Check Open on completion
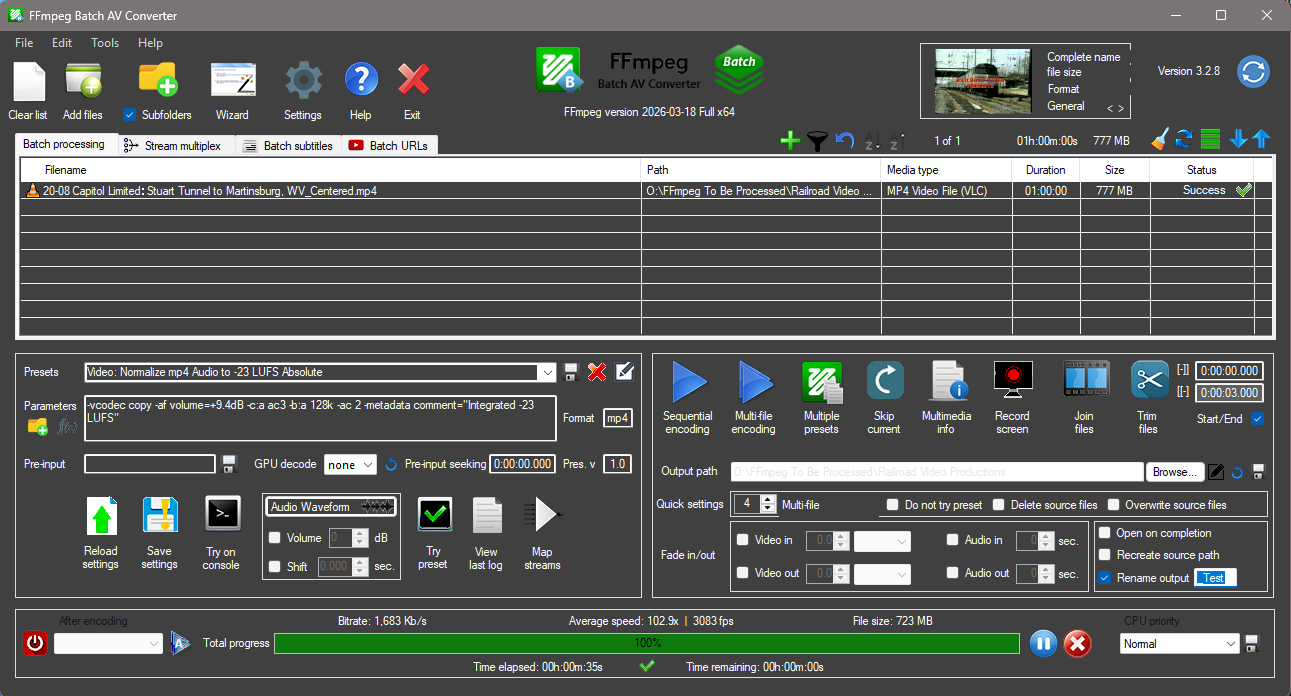This screenshot has height=696, width=1291. (x=1105, y=533)
